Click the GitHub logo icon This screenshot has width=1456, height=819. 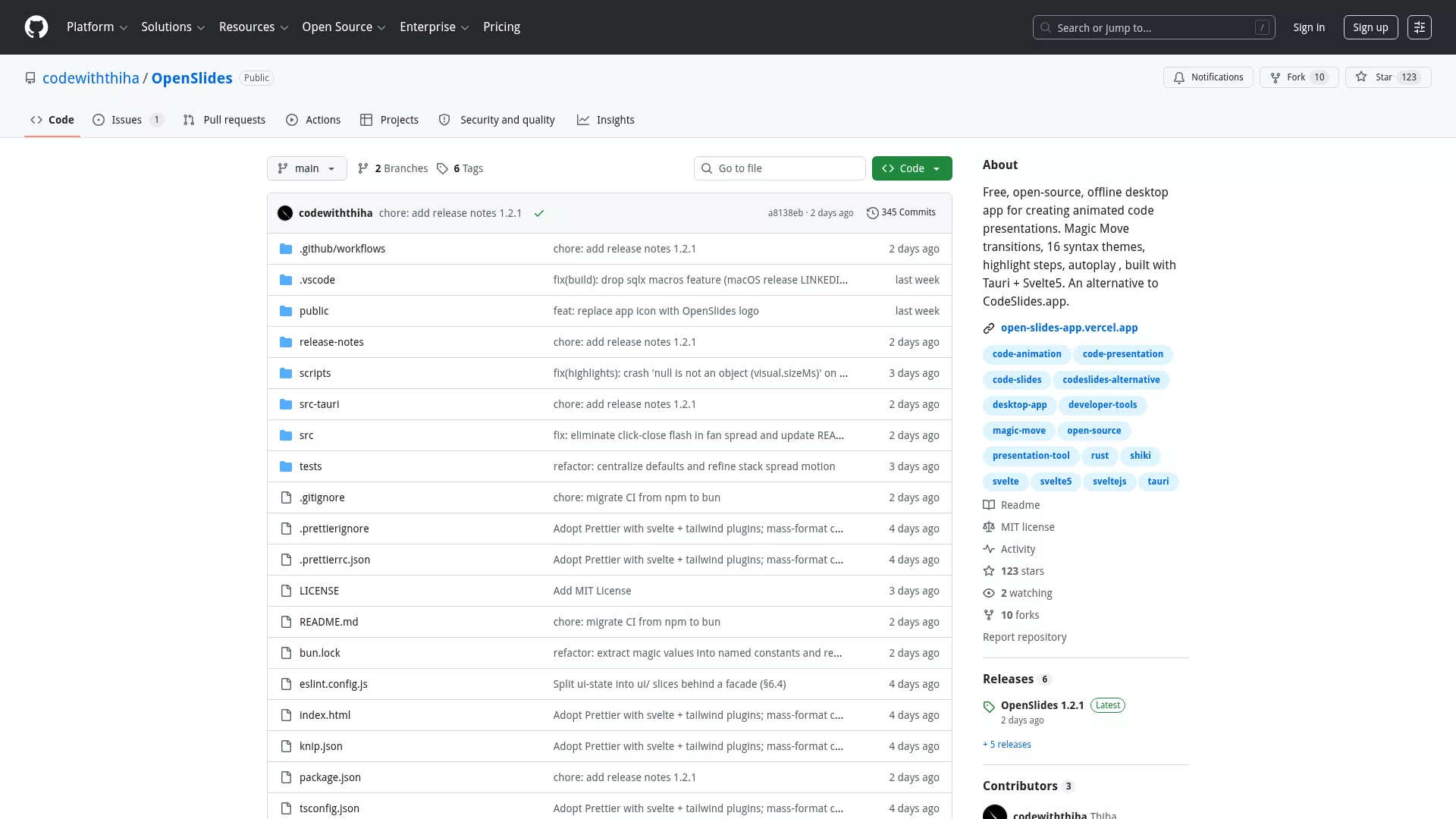click(x=36, y=27)
